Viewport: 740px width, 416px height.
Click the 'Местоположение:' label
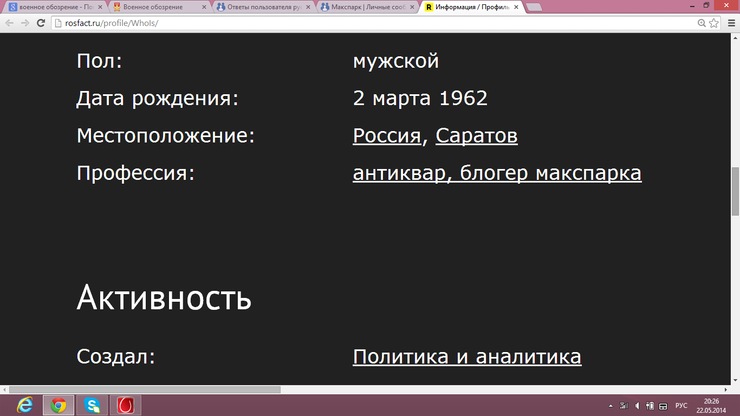pyautogui.click(x=165, y=136)
